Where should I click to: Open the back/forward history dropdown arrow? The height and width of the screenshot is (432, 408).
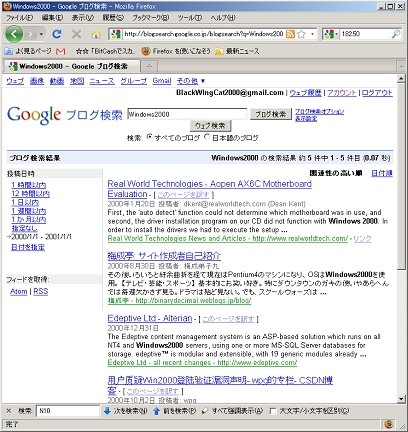pos(41,34)
